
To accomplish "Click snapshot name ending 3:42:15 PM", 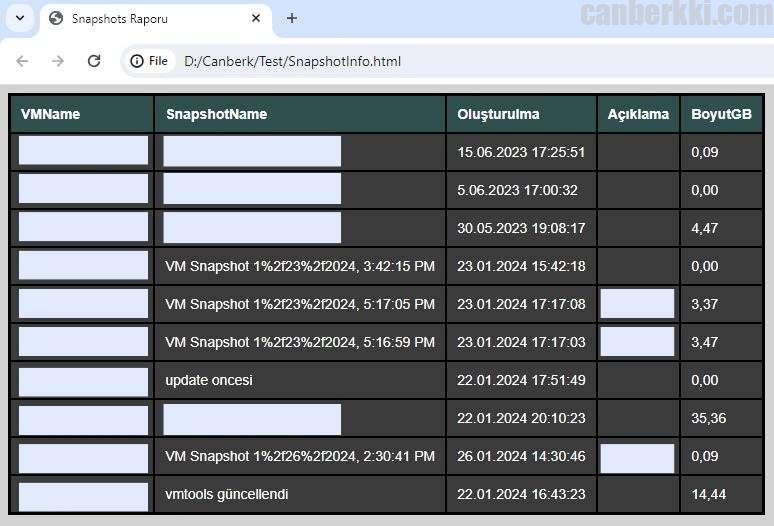I will point(300,266).
